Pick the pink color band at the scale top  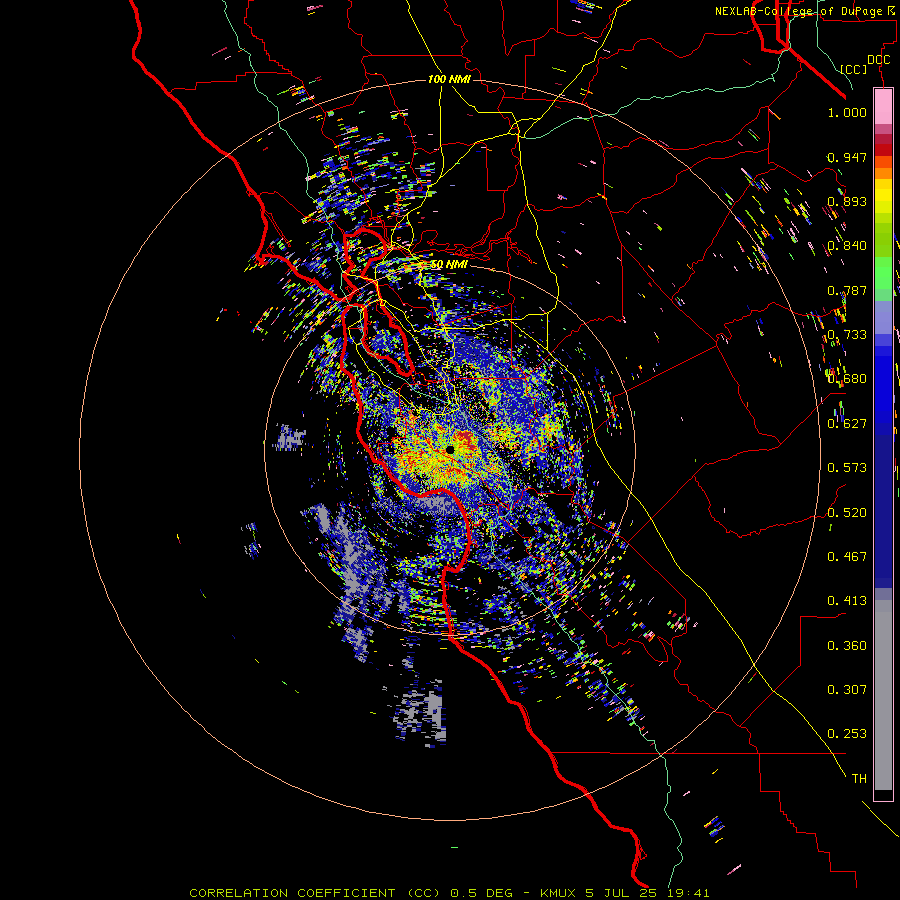click(883, 107)
